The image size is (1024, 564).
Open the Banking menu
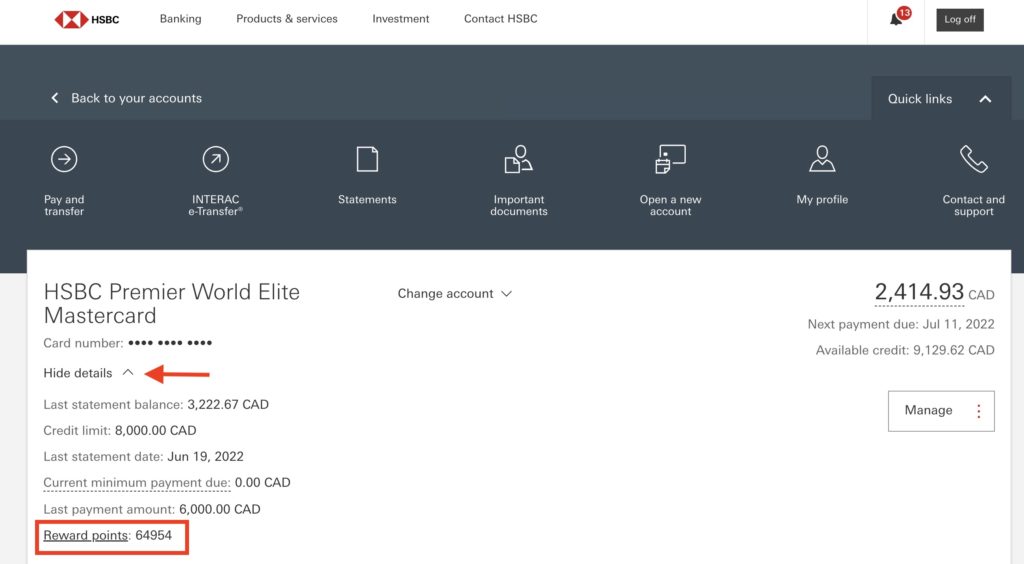[x=180, y=19]
